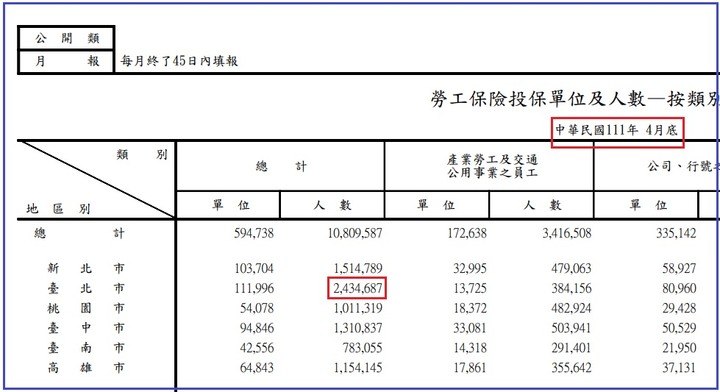Click the 新北市 row label
Viewport: 720px width, 392px height.
pyautogui.click(x=85, y=268)
